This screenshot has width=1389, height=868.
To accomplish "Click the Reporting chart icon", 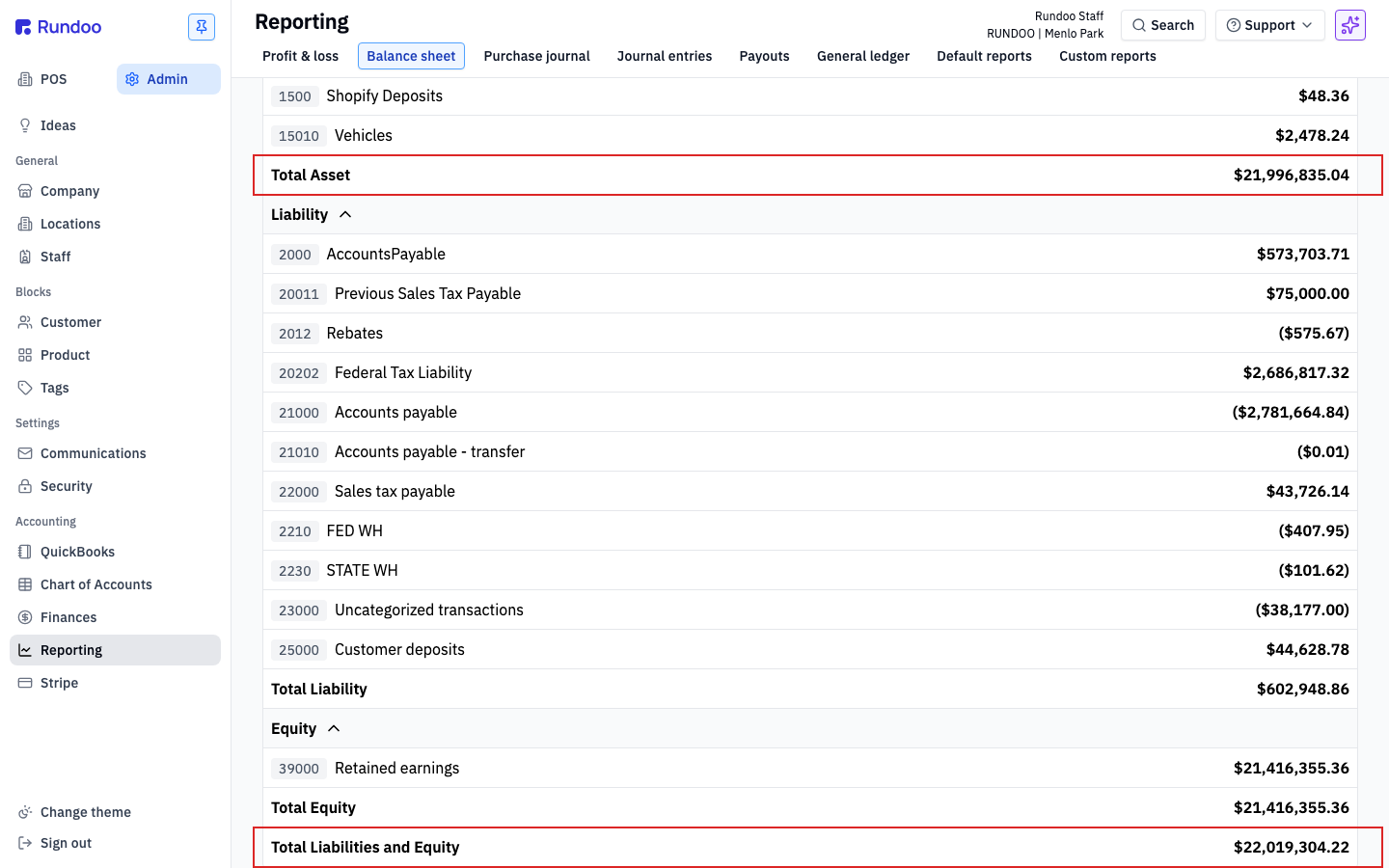I will (x=25, y=650).
